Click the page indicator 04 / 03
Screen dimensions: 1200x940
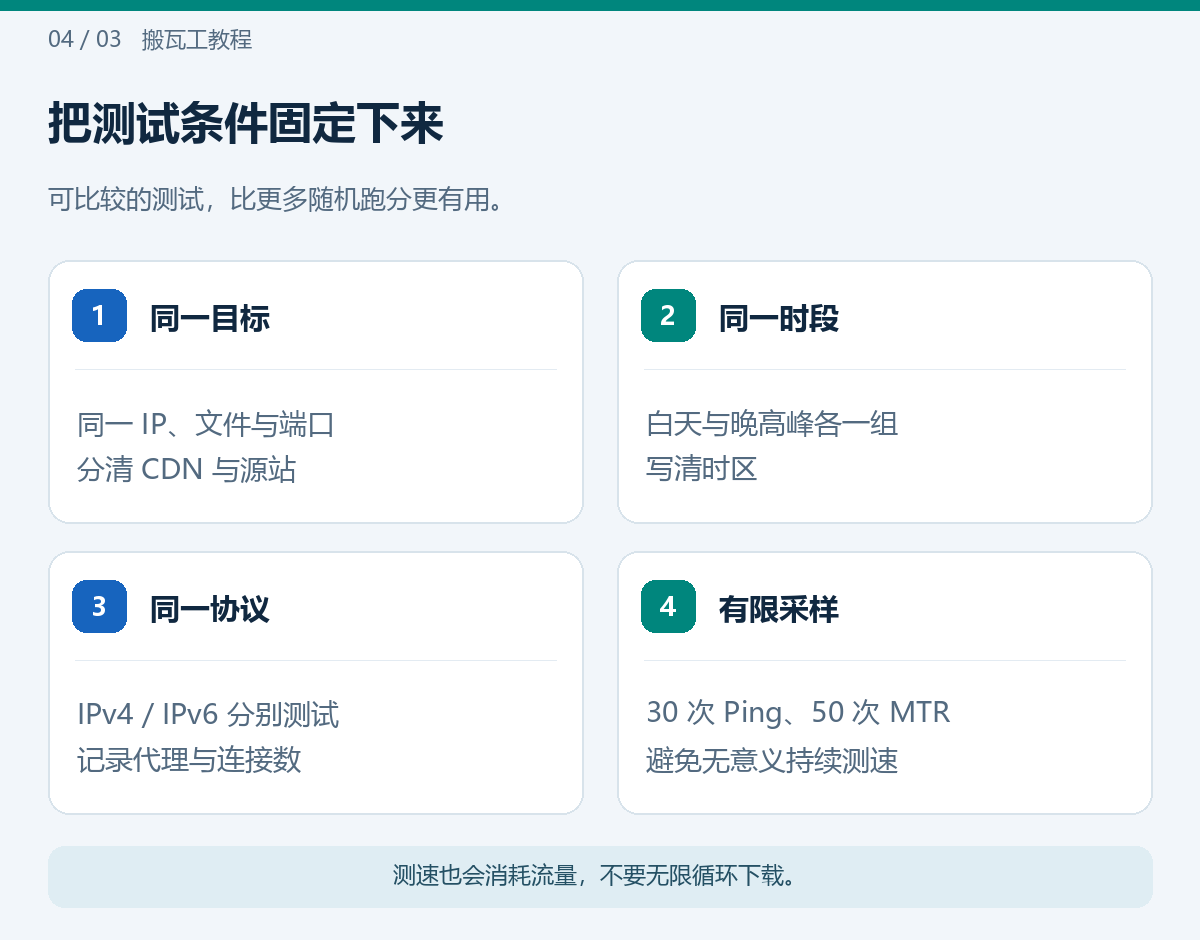point(85,40)
